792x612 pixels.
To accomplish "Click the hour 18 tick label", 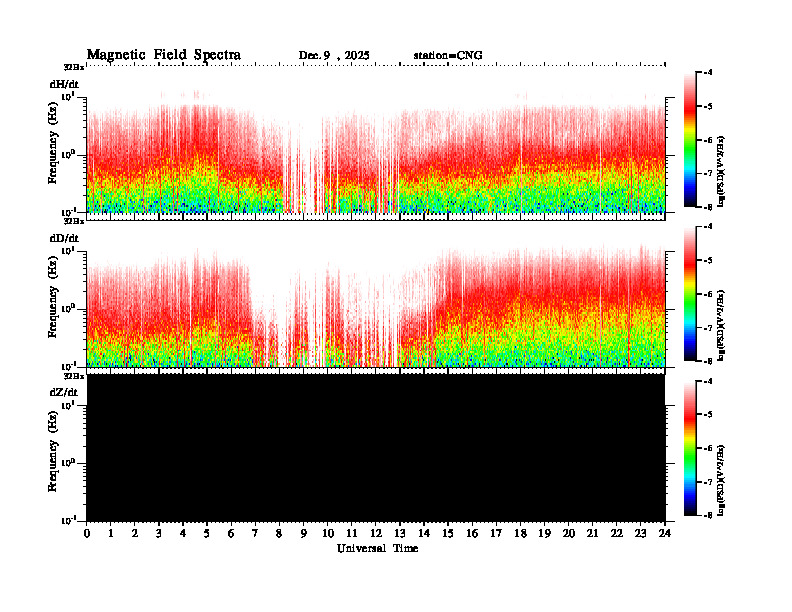I will 520,533.
